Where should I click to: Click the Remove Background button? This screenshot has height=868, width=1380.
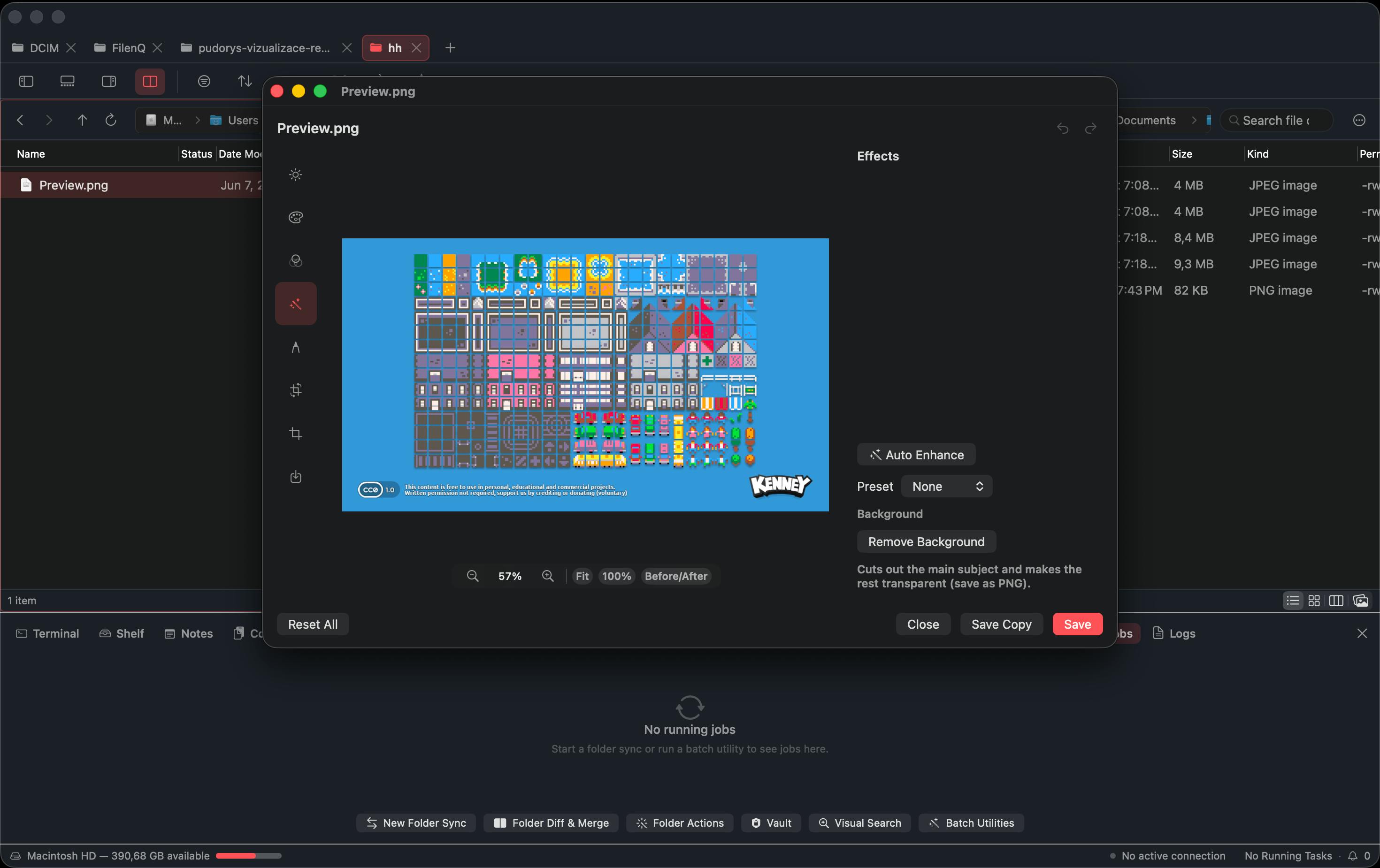pyautogui.click(x=926, y=541)
